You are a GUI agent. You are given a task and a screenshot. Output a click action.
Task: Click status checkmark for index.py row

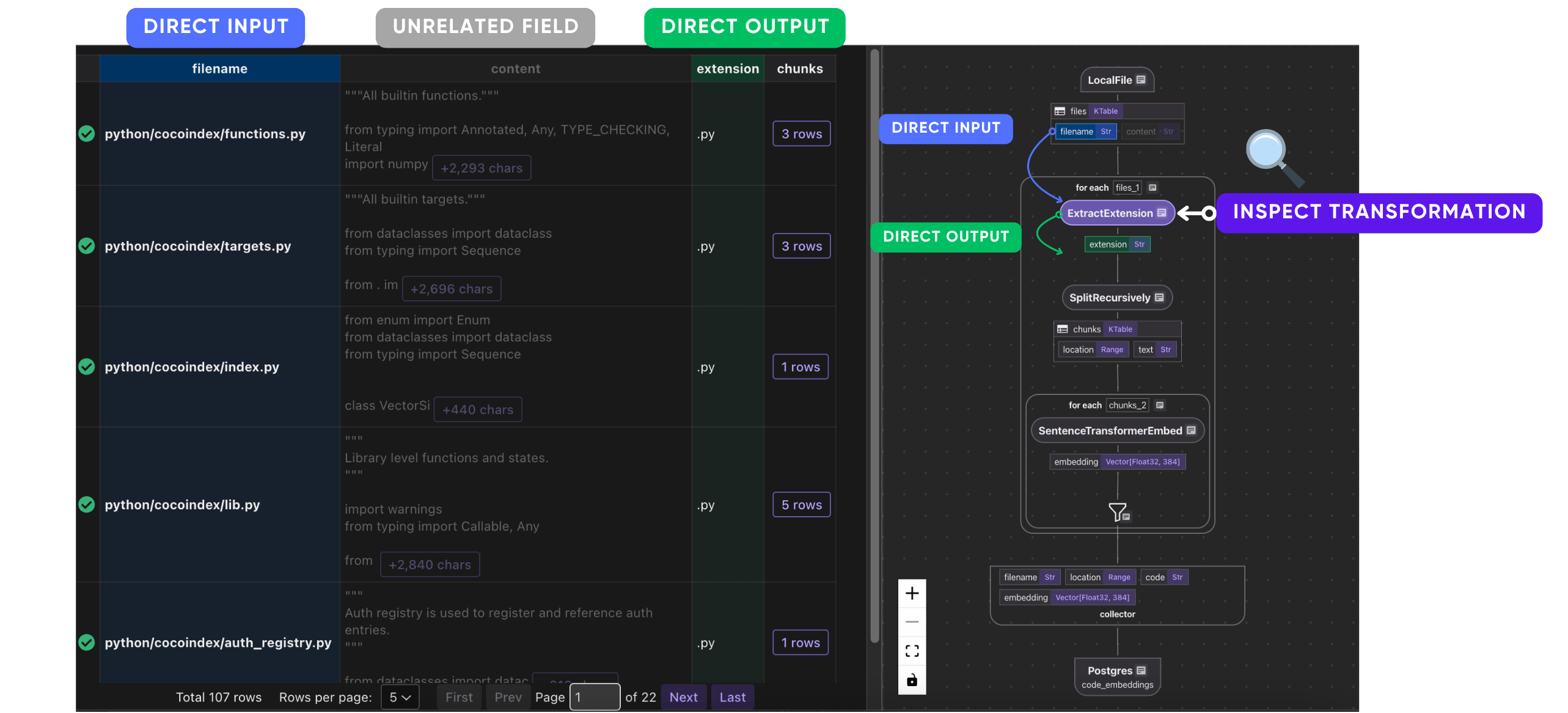click(87, 367)
